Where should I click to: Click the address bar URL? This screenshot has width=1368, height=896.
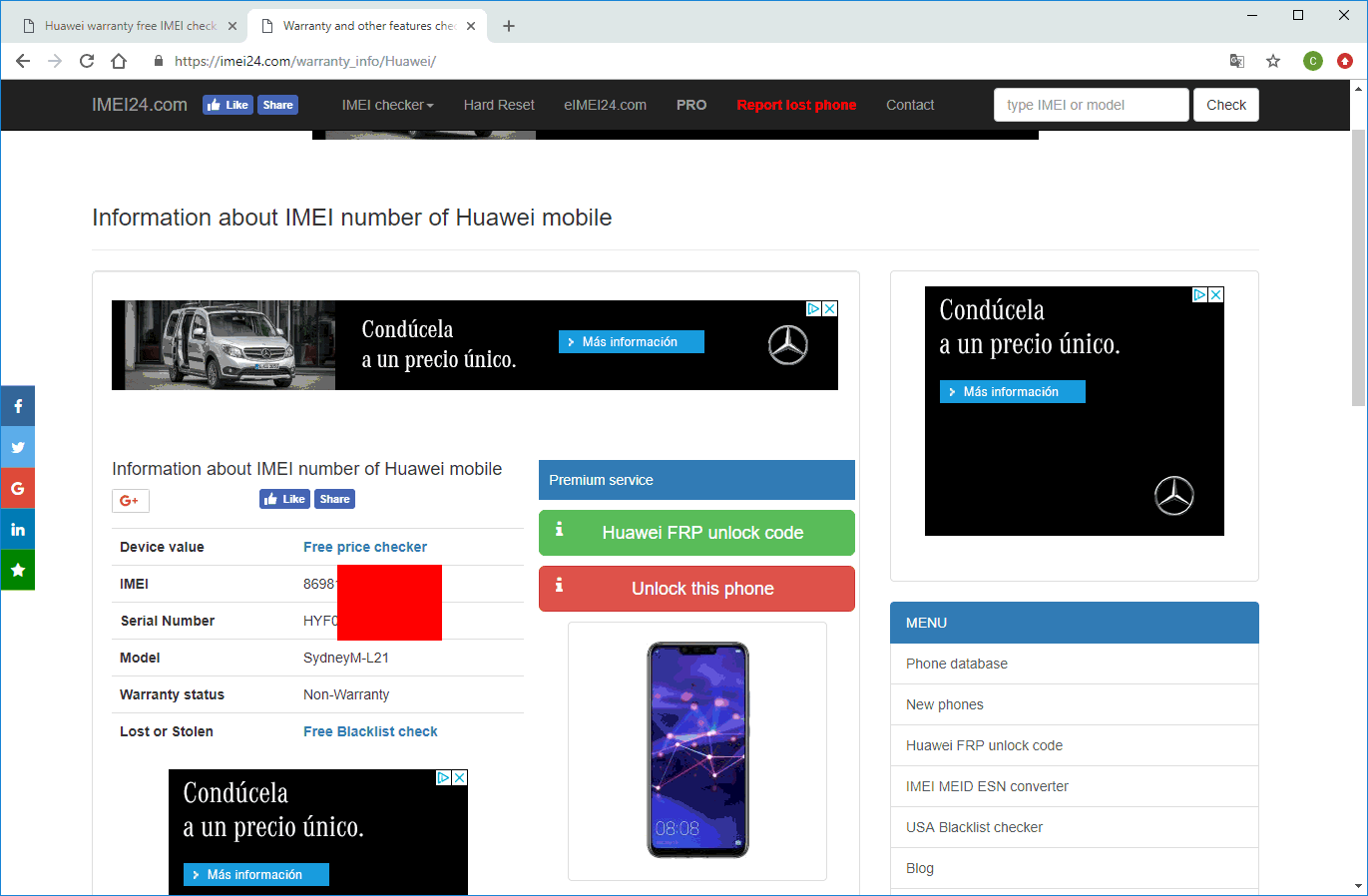click(x=305, y=61)
